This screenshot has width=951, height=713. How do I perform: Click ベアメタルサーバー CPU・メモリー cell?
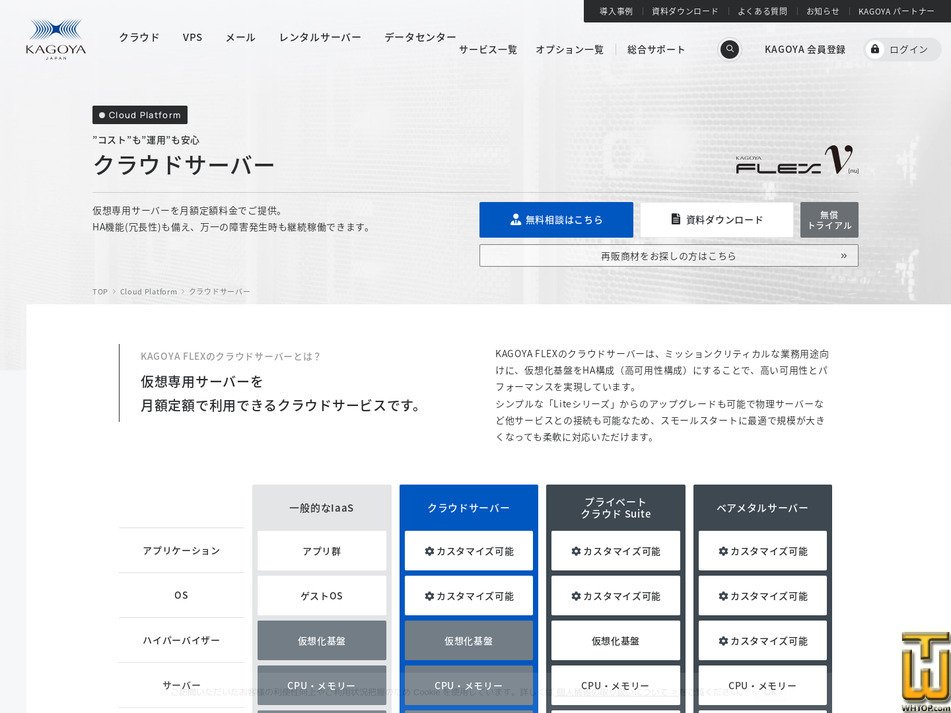[762, 685]
